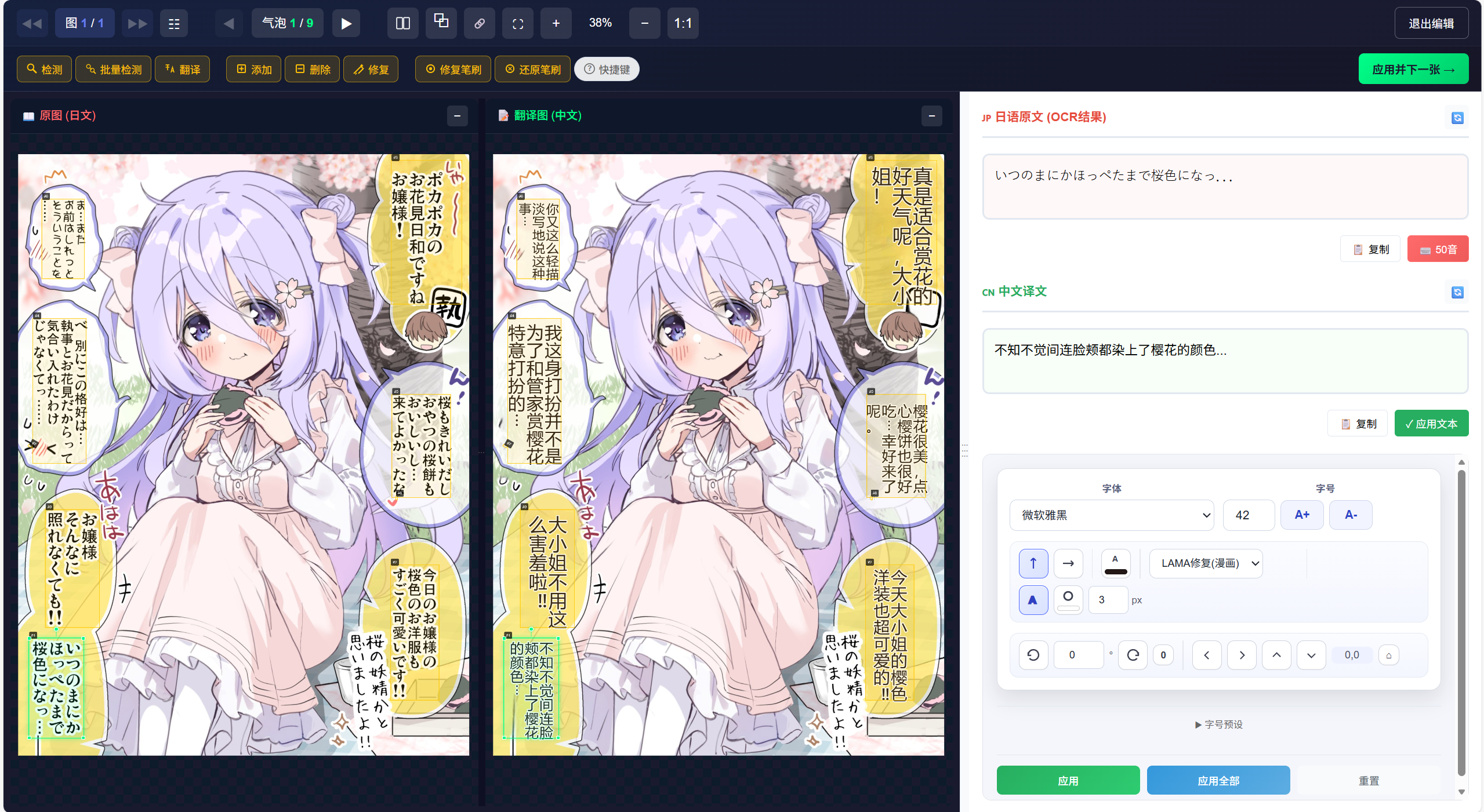Select horizontal text direction
The width and height of the screenshot is (1484, 812).
point(1068,563)
